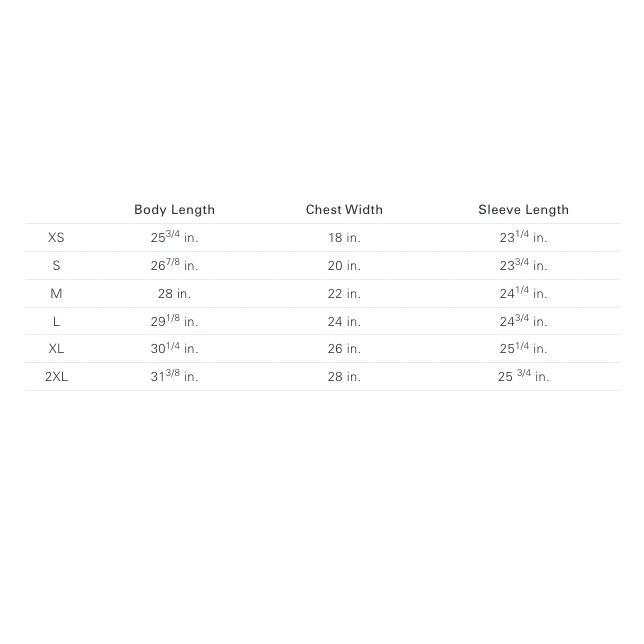
Task: Click the Chest Width column header
Action: 344,210
